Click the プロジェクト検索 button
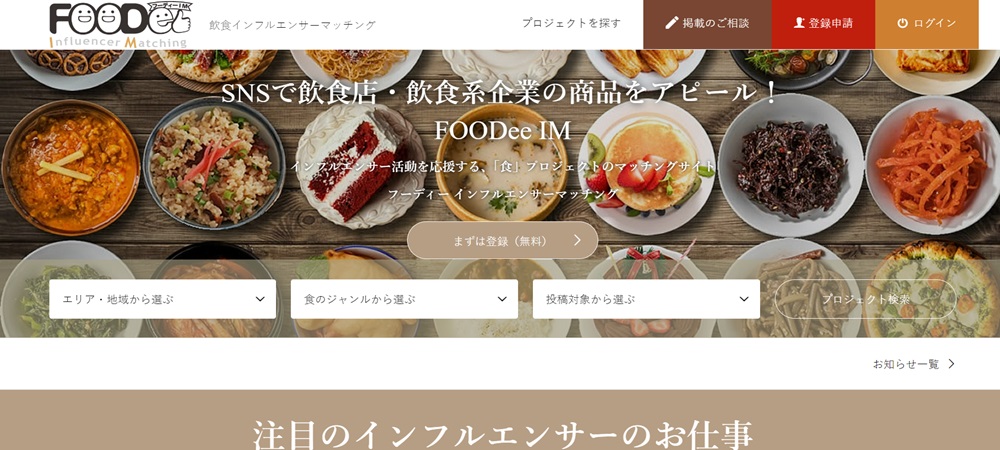Viewport: 1000px width, 450px height. tap(865, 299)
